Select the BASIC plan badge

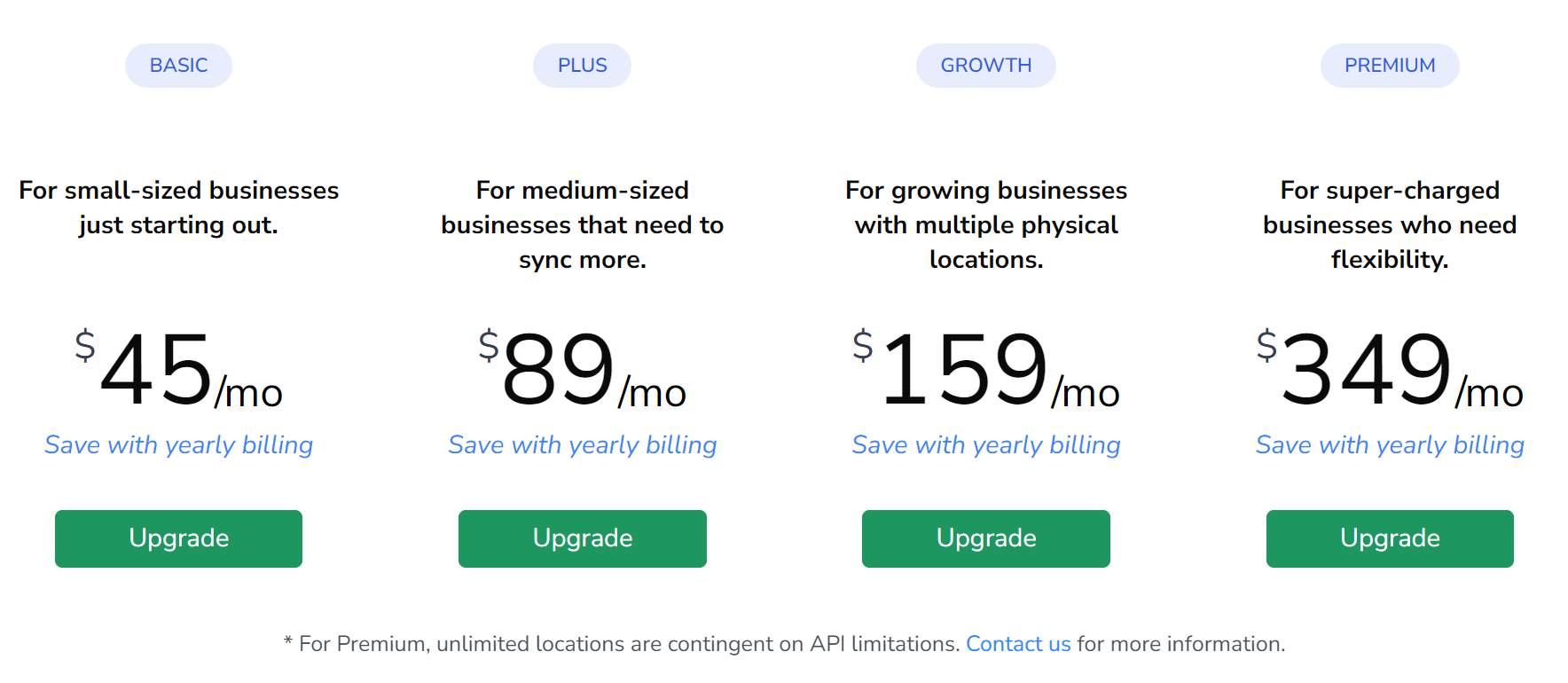178,65
